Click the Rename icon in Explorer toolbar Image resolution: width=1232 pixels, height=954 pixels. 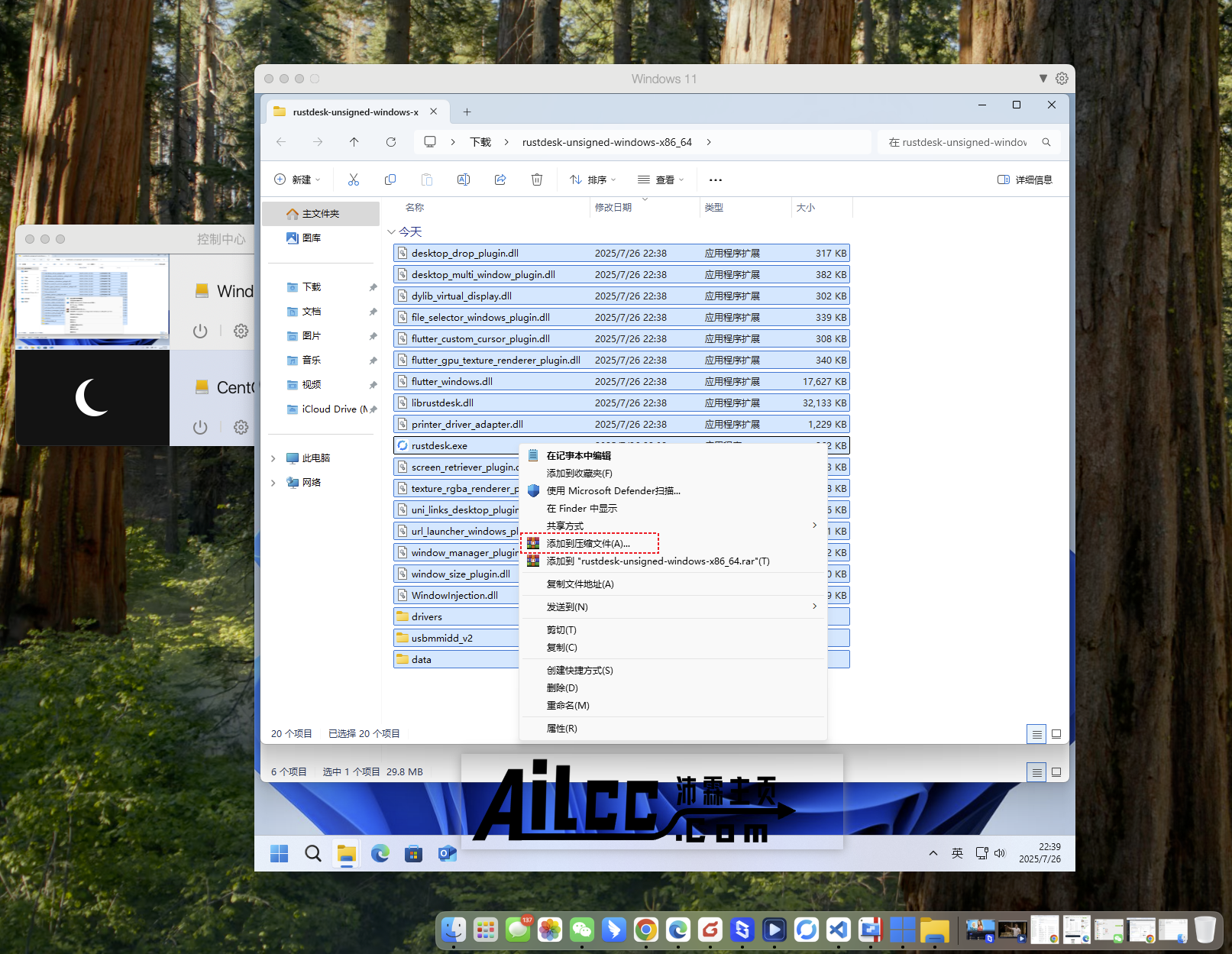pos(464,179)
